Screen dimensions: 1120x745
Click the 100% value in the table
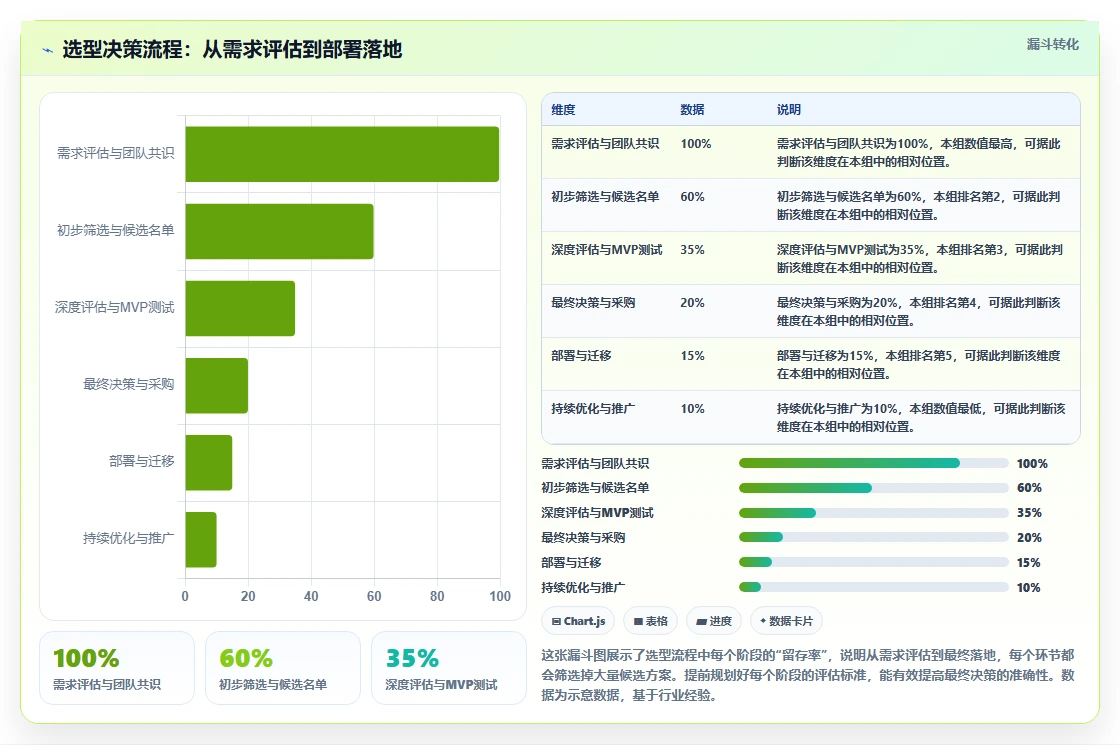point(696,144)
